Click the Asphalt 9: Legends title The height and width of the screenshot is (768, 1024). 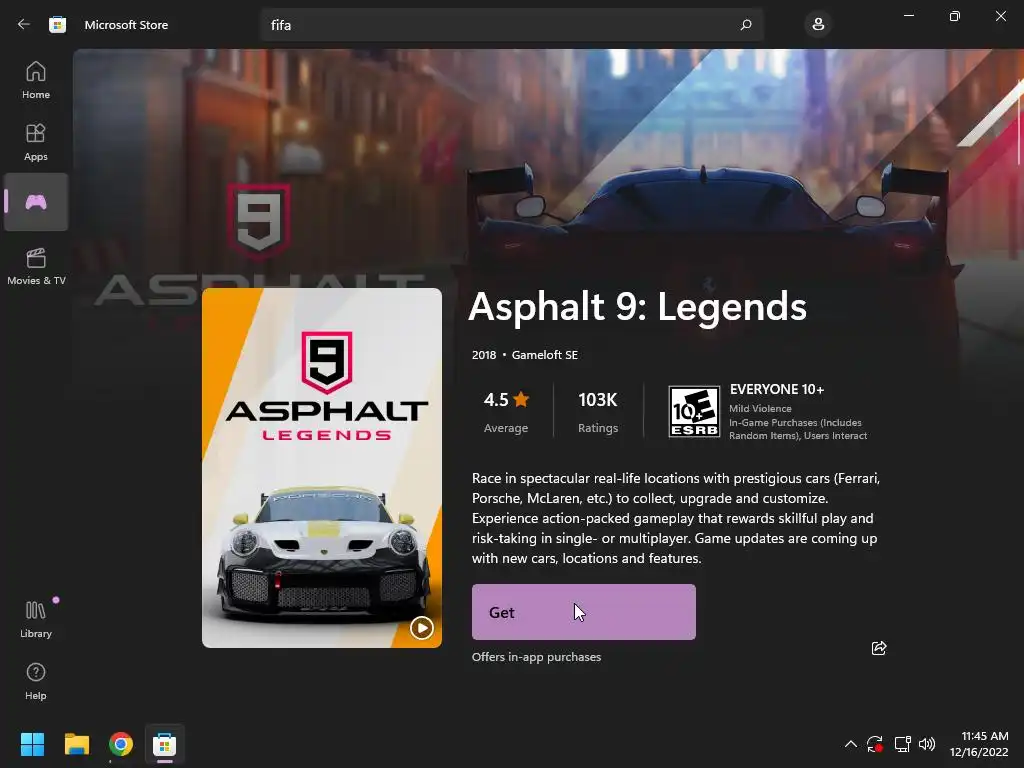tap(637, 307)
